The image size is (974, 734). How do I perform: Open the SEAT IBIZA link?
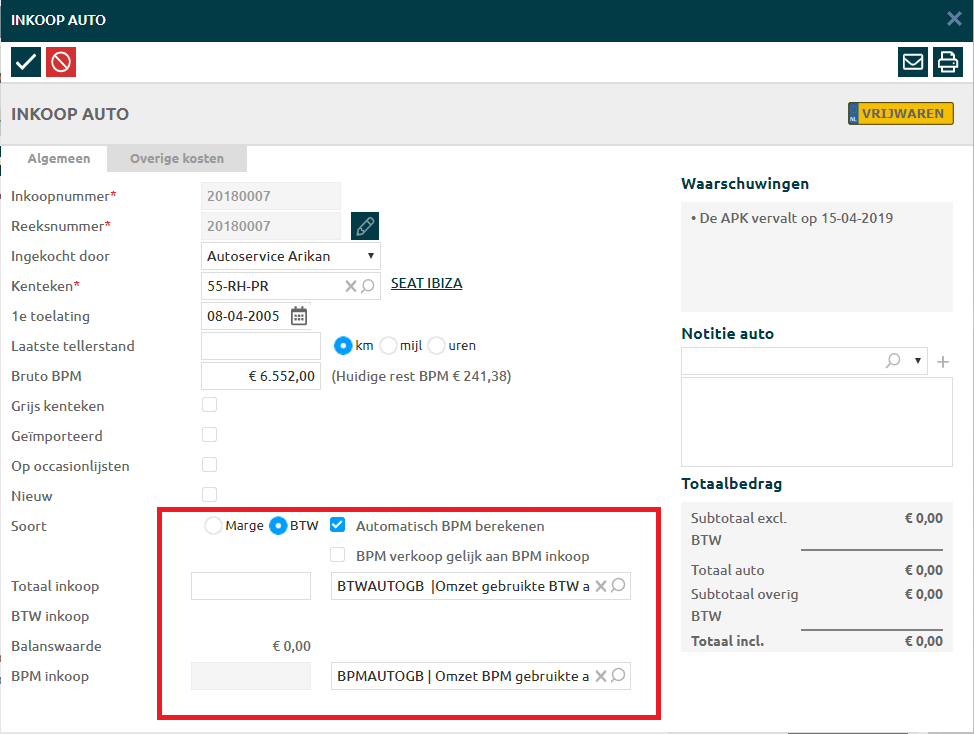[x=426, y=283]
